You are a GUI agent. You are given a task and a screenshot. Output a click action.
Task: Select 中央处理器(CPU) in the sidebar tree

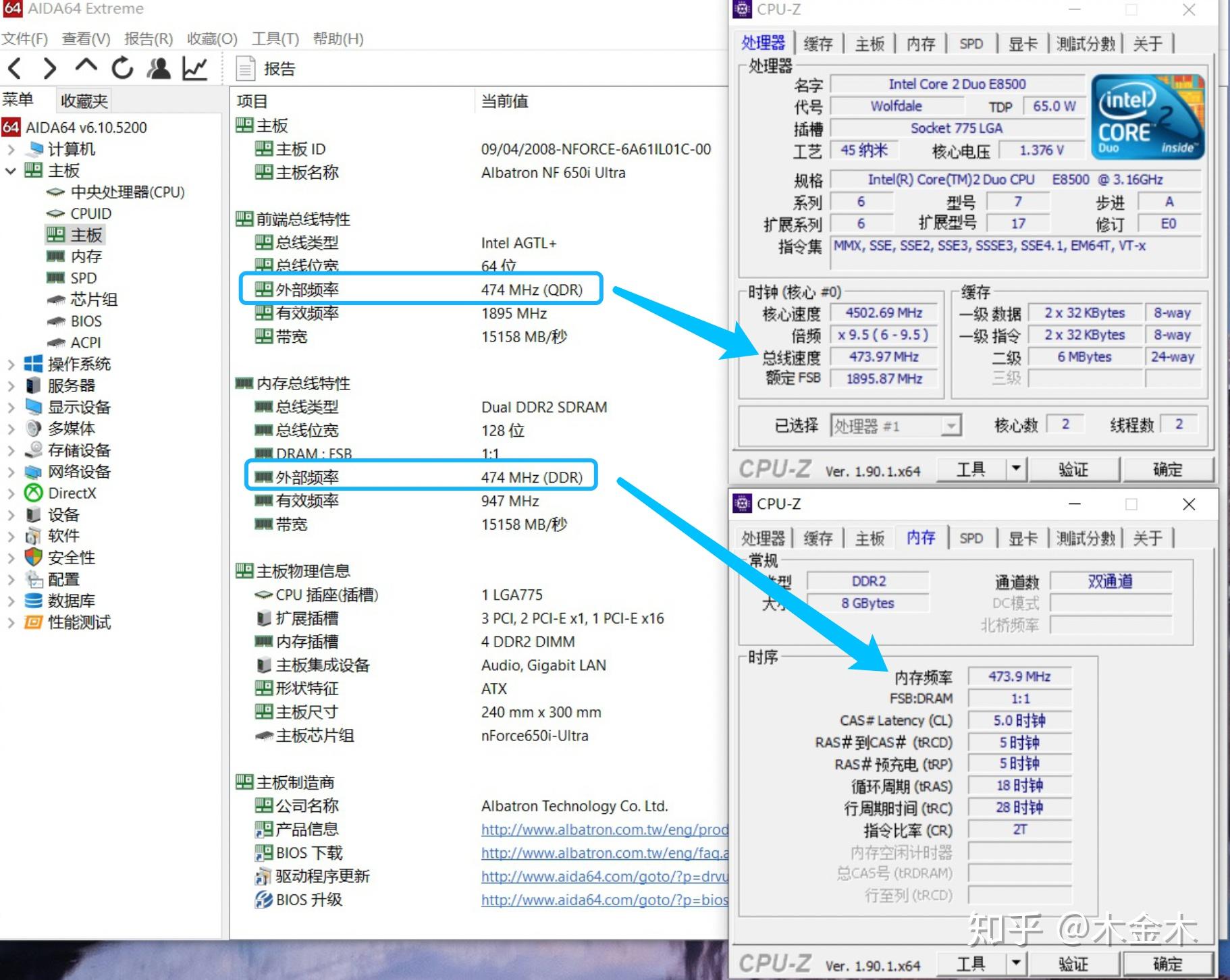point(127,192)
